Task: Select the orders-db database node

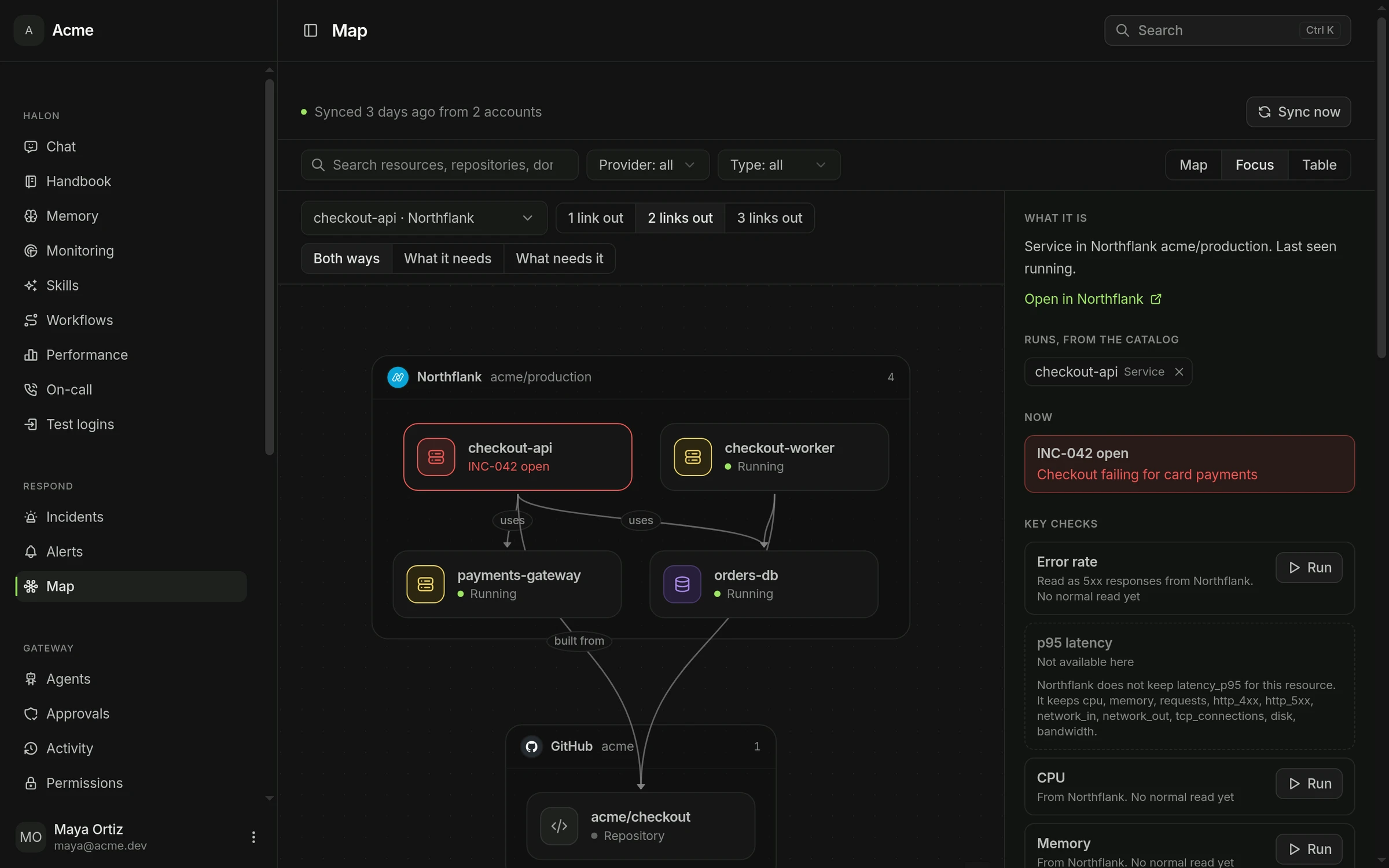Action: click(x=763, y=584)
